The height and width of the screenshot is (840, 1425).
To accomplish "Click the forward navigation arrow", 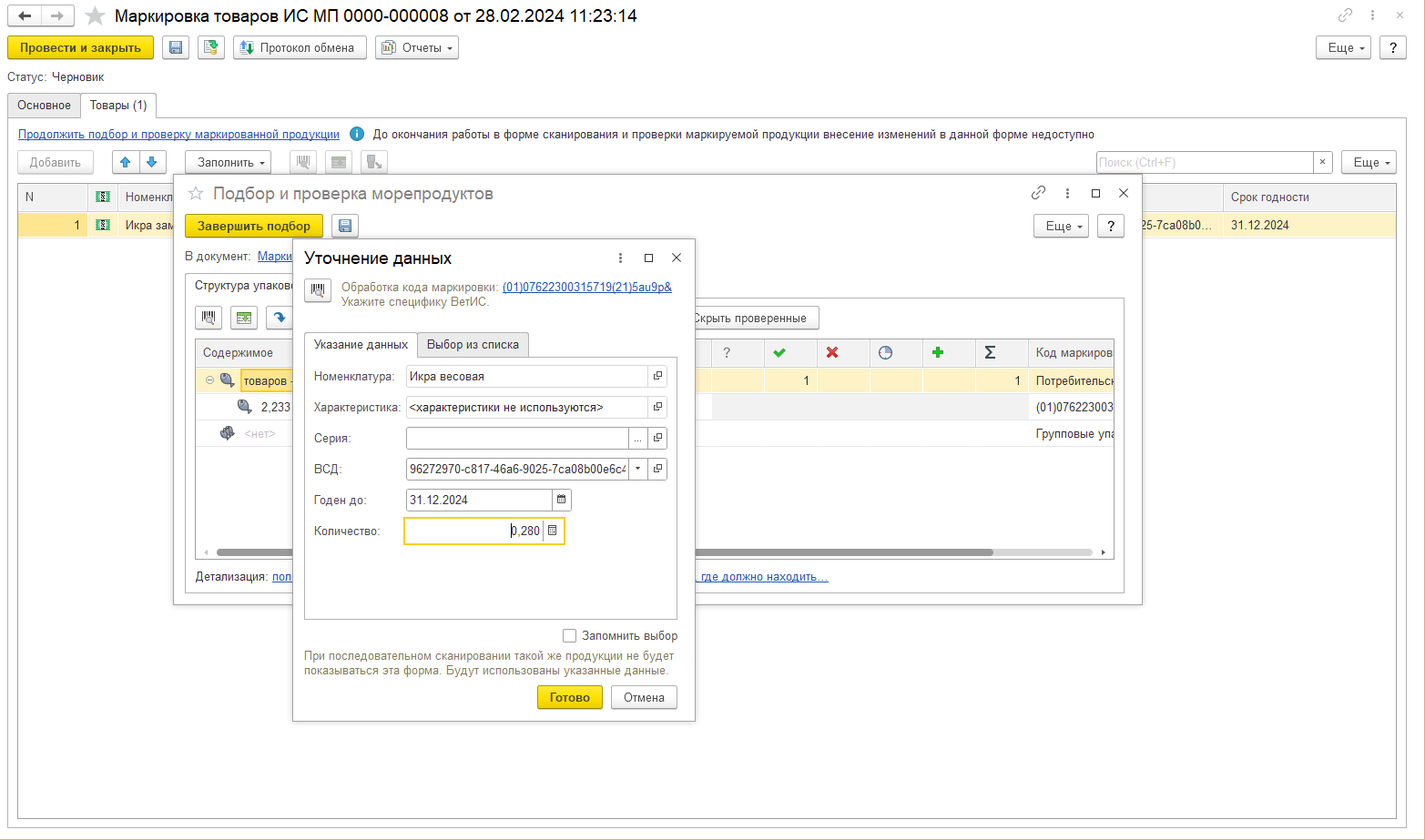I will (57, 16).
